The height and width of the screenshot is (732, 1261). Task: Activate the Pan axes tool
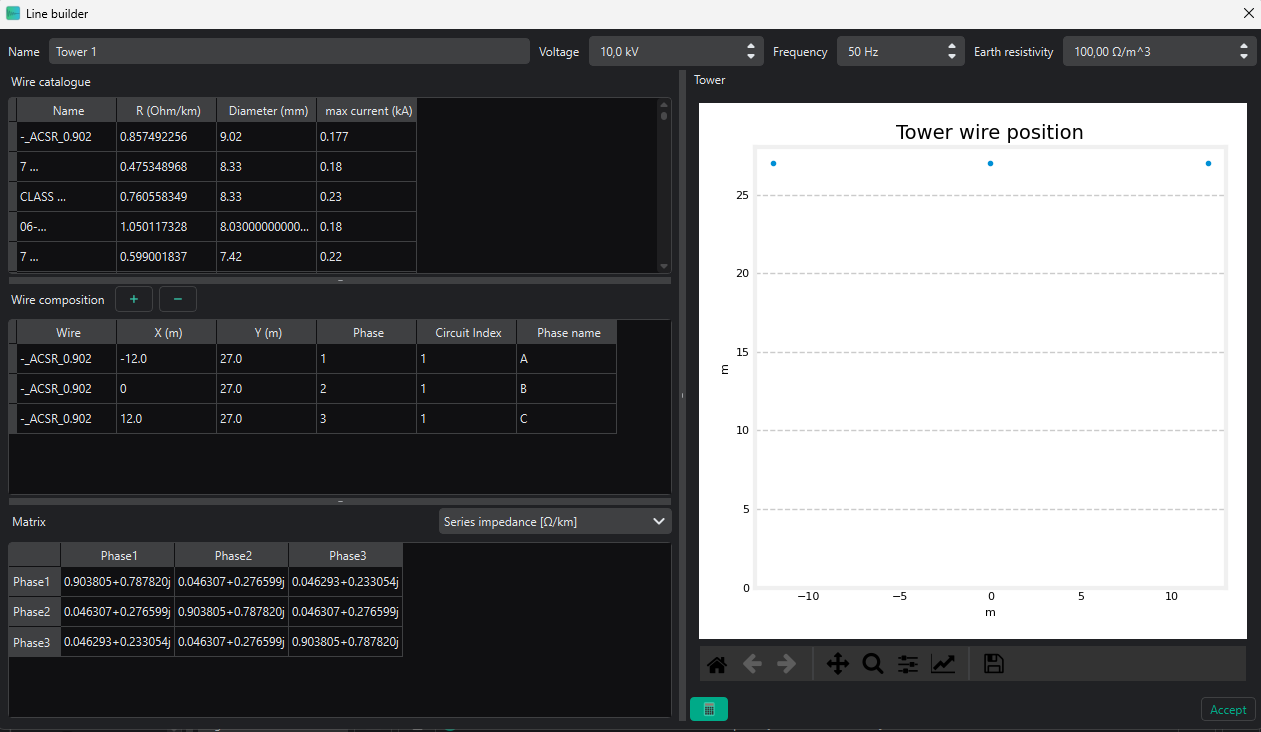click(x=838, y=664)
